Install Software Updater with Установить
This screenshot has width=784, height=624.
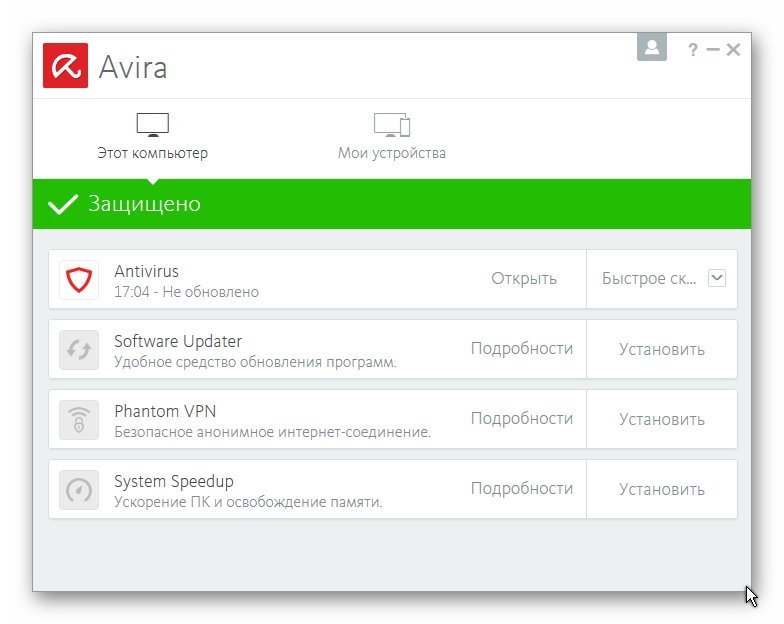661,349
